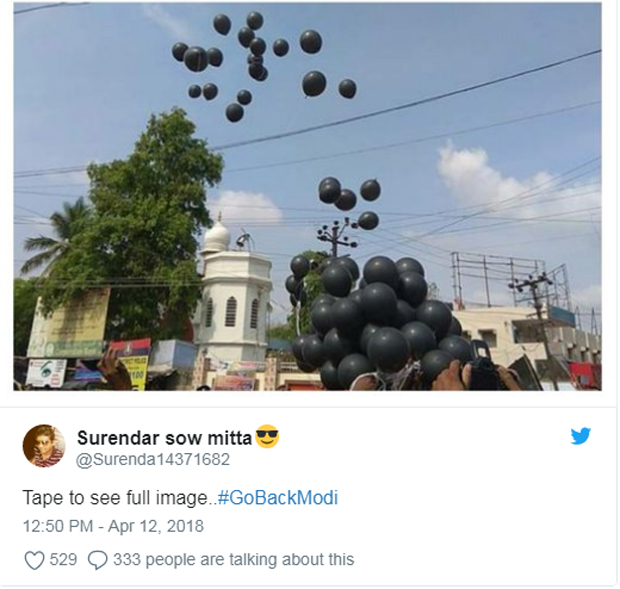Expand the black balloons tweet photo
620x589 pixels.
308,196
